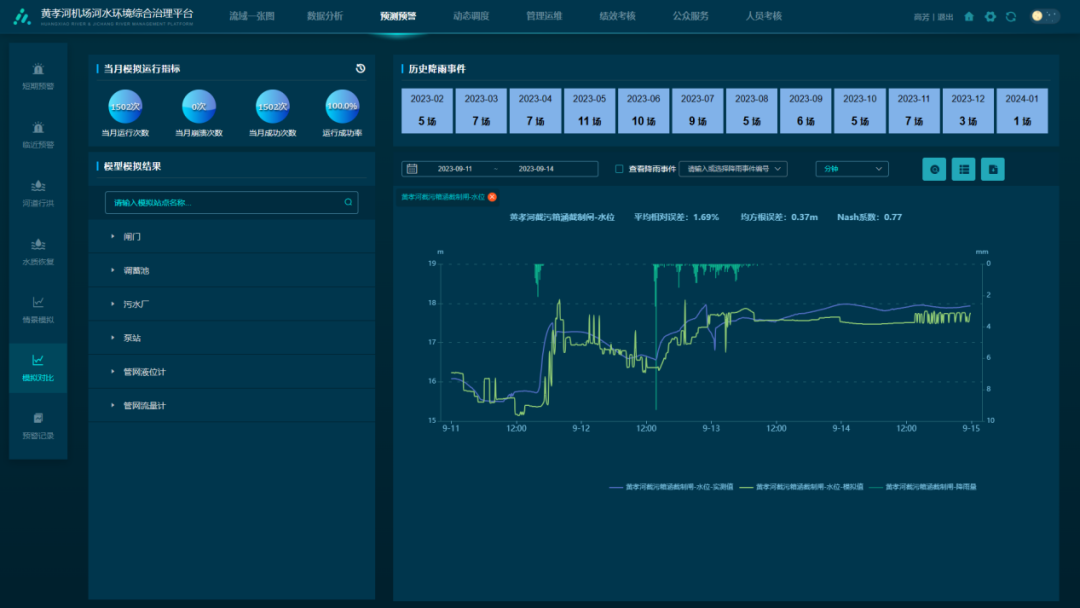The image size is (1080, 608).
Task: Switch to 数据分析 top menu tab
Action: (324, 16)
